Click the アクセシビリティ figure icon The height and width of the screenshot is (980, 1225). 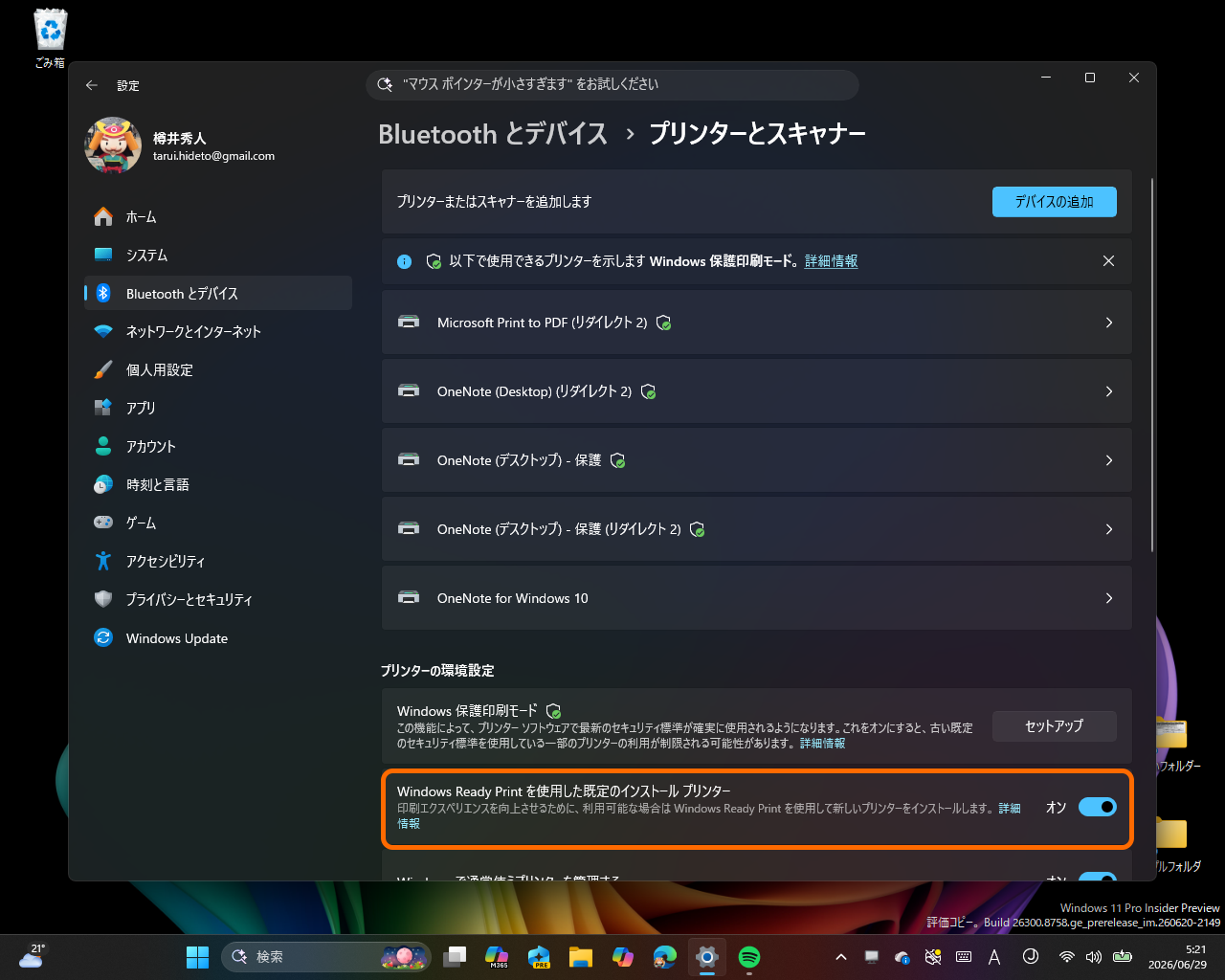click(x=103, y=561)
